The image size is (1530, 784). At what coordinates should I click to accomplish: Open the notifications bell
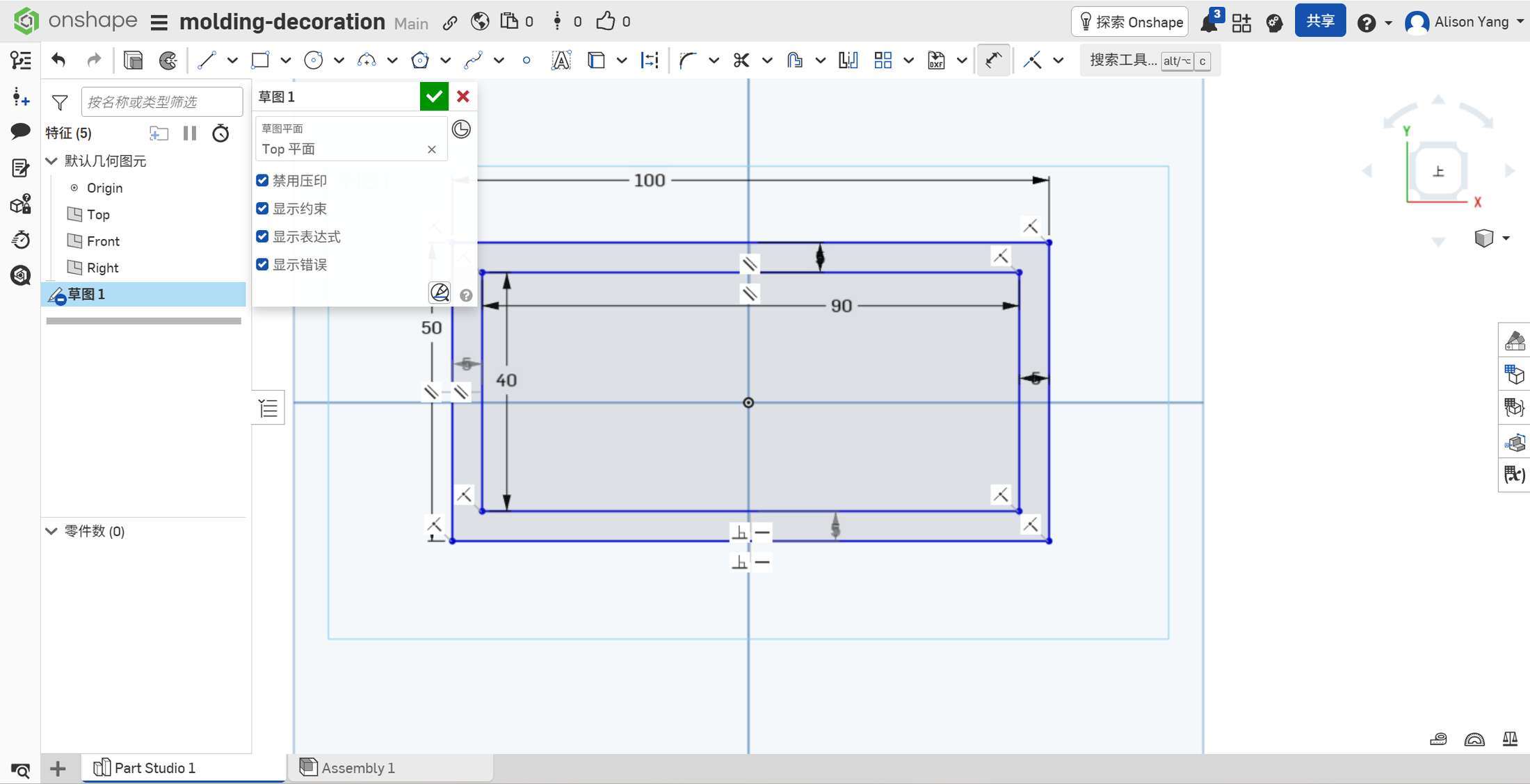click(x=1209, y=22)
